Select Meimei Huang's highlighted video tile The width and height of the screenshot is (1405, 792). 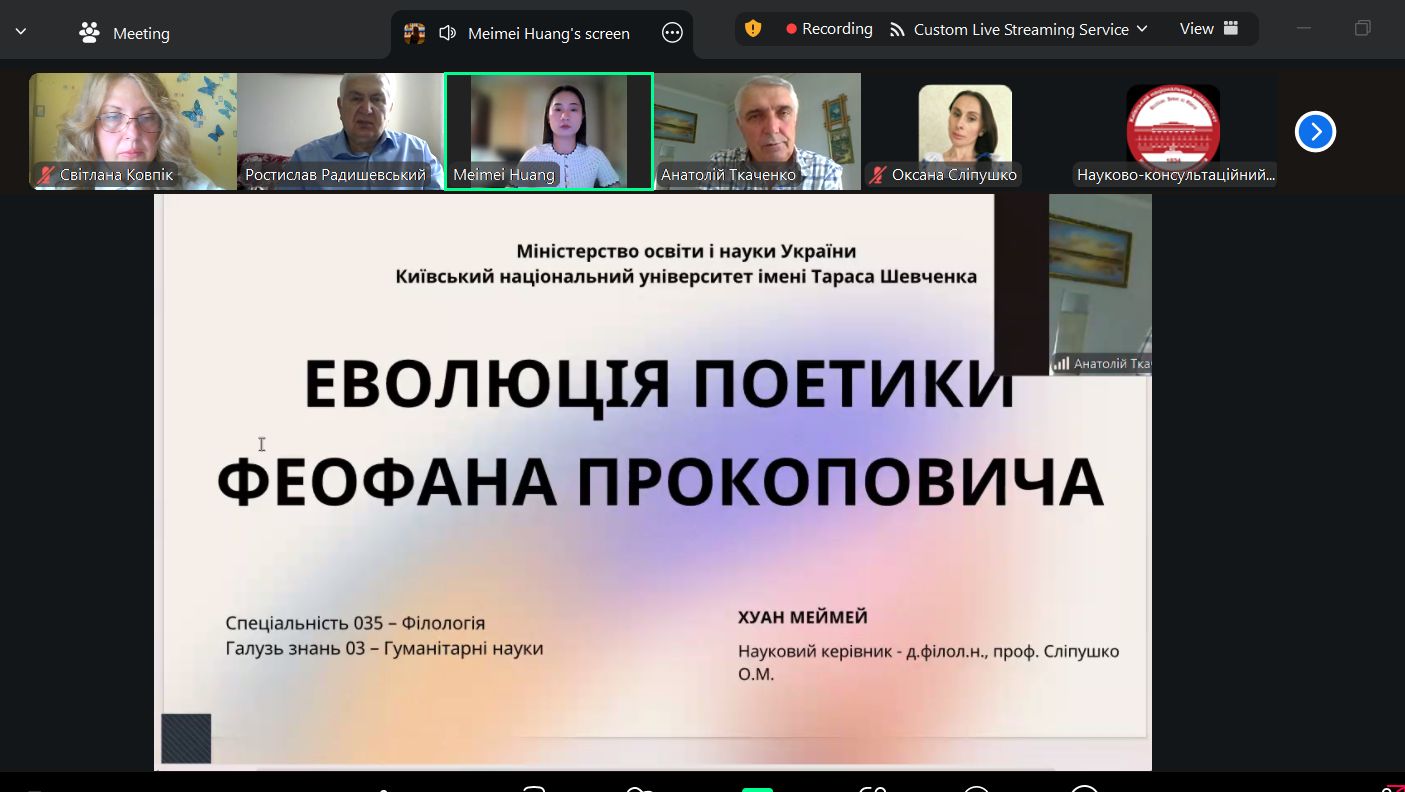[548, 120]
